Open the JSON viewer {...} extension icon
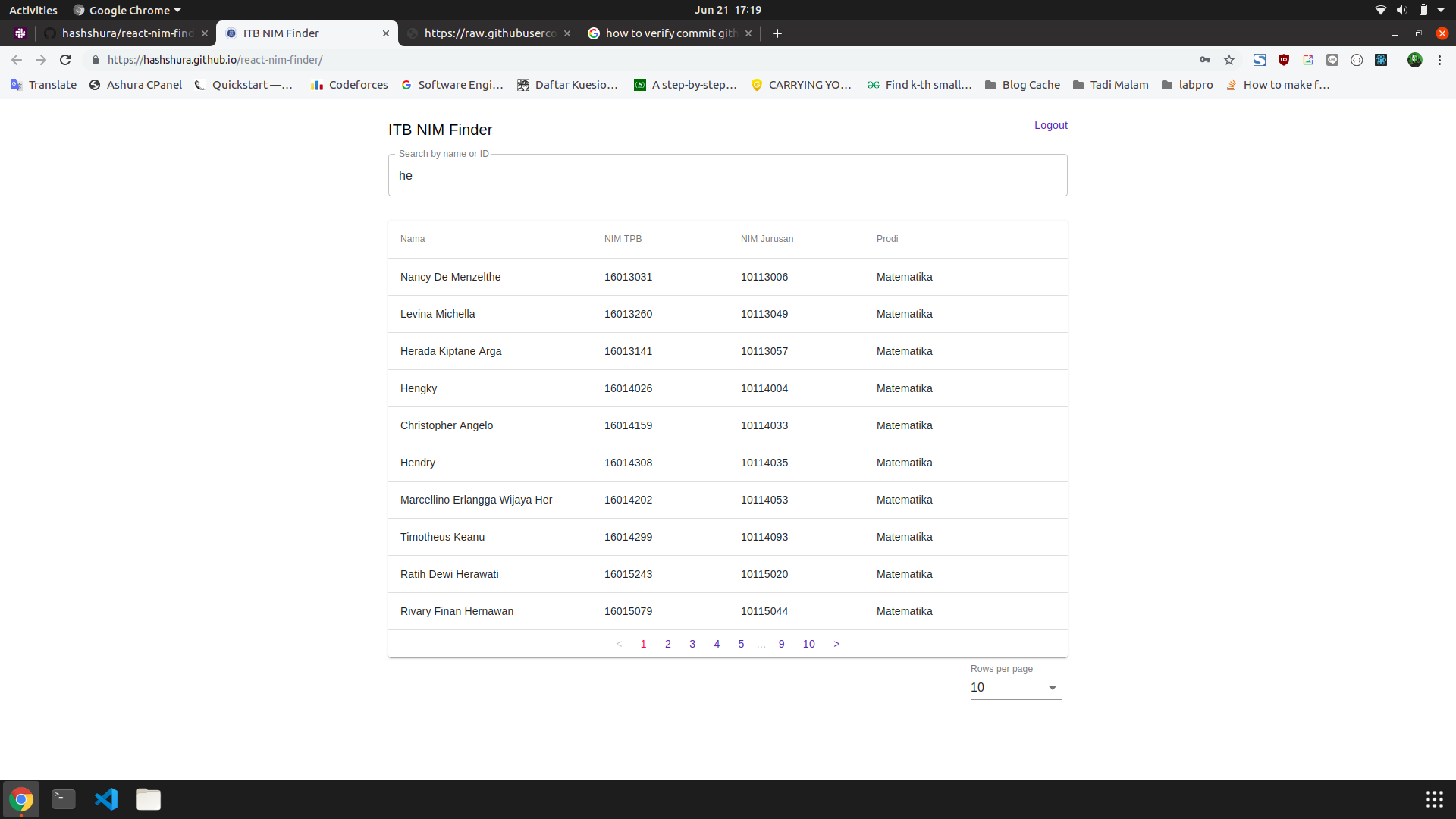Image resolution: width=1456 pixels, height=819 pixels. click(x=1357, y=60)
